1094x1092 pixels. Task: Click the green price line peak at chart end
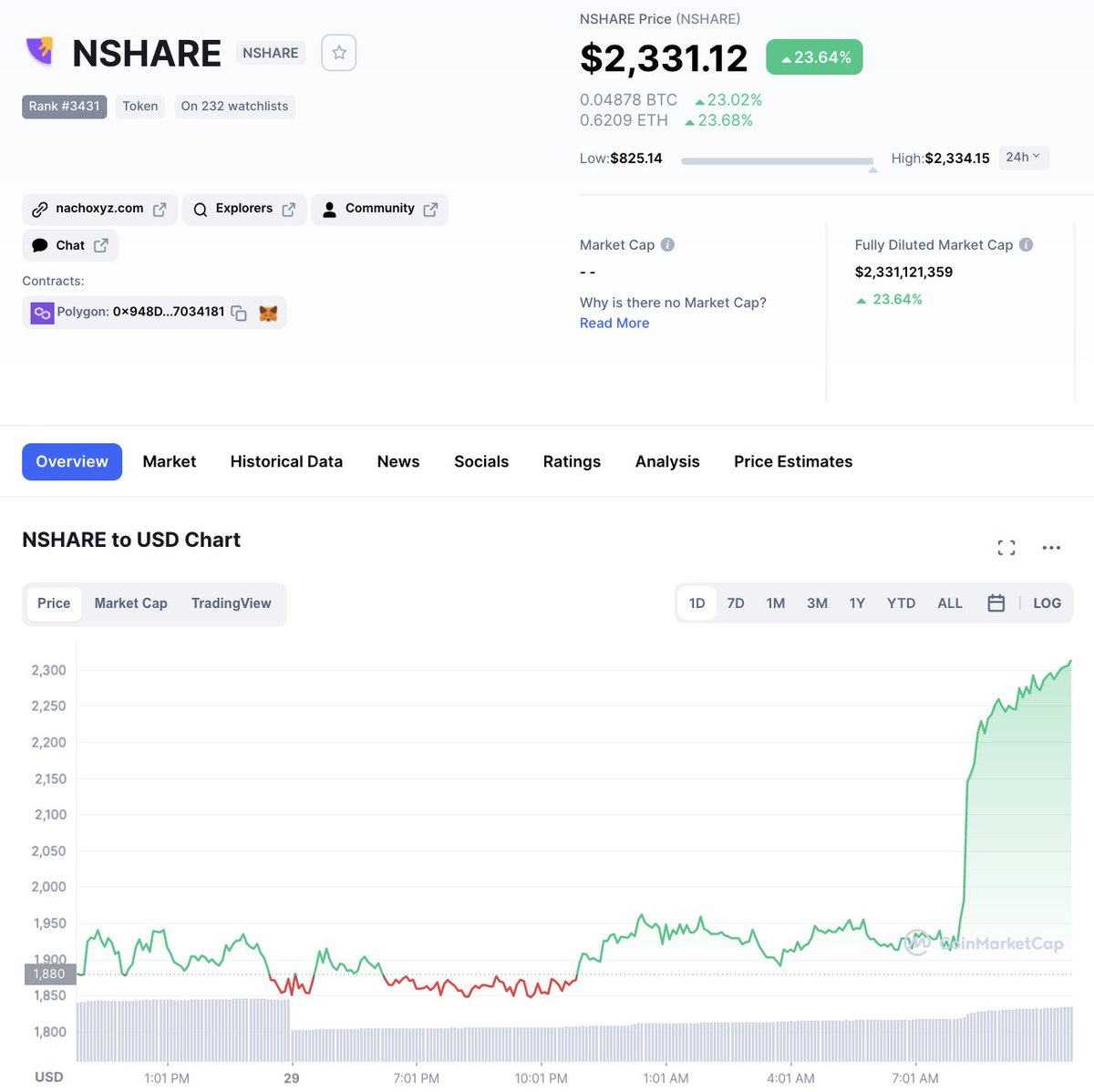tap(1069, 662)
